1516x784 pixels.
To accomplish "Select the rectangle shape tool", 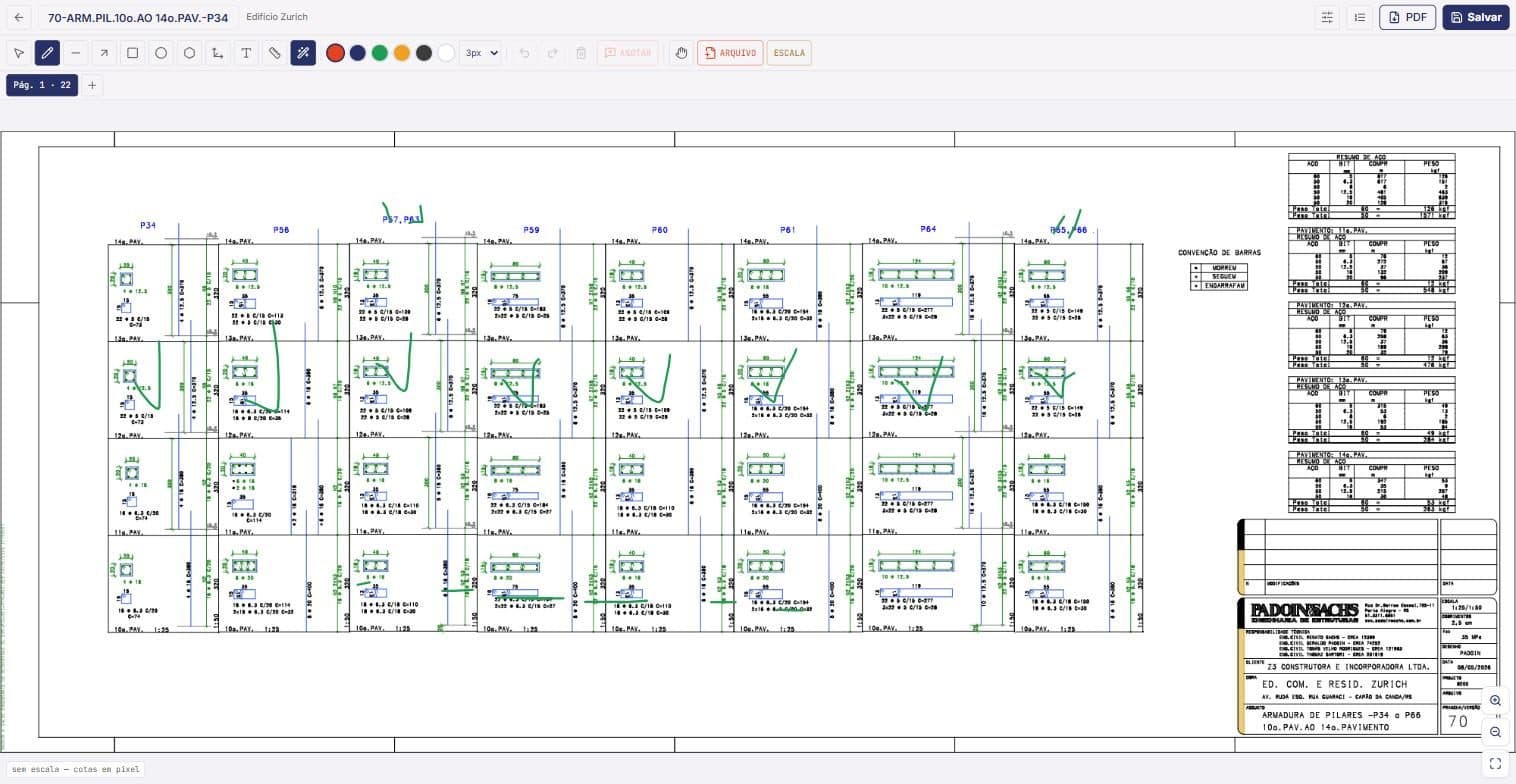I will click(132, 53).
